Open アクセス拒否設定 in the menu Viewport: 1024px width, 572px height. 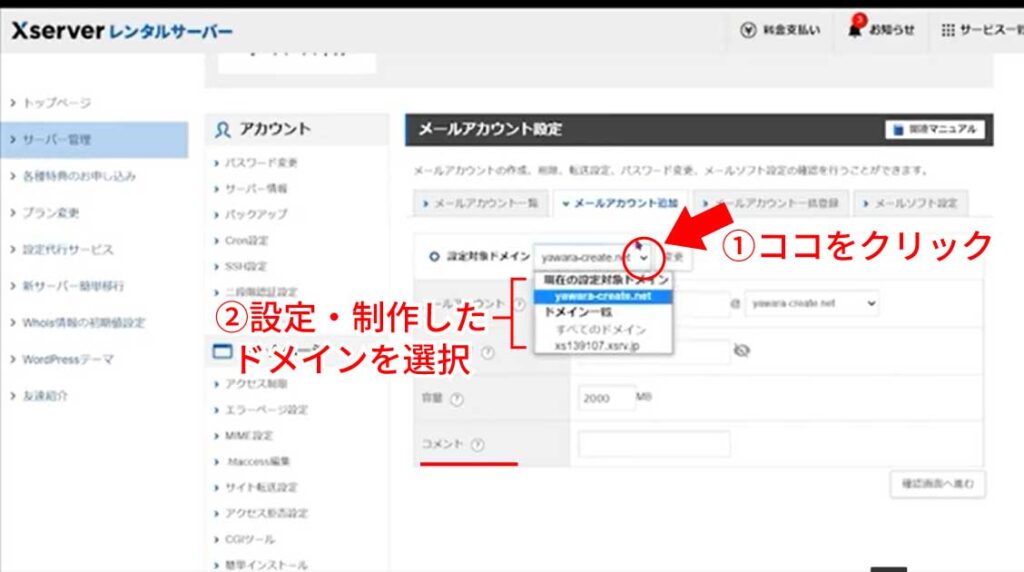266,513
